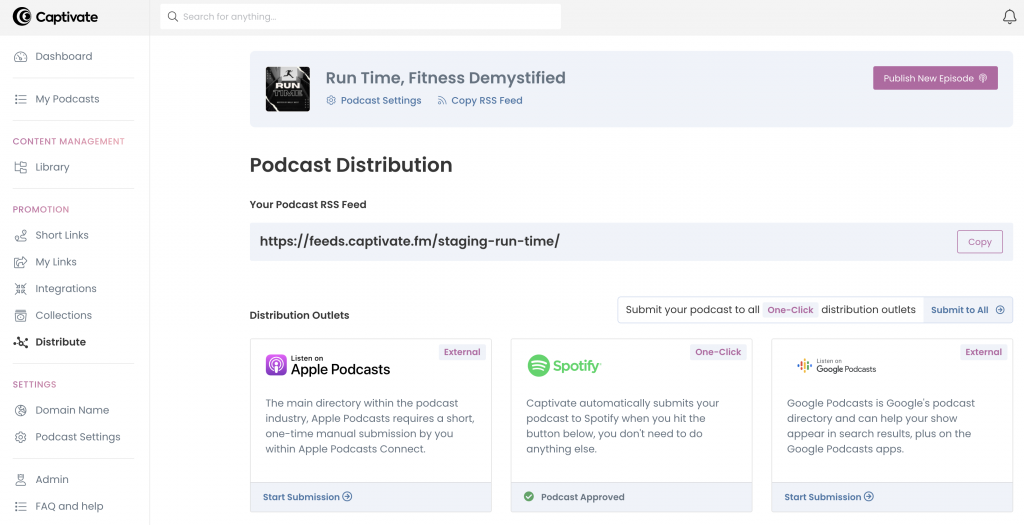Open FAQ and help page
The height and width of the screenshot is (525, 1024).
(x=69, y=506)
